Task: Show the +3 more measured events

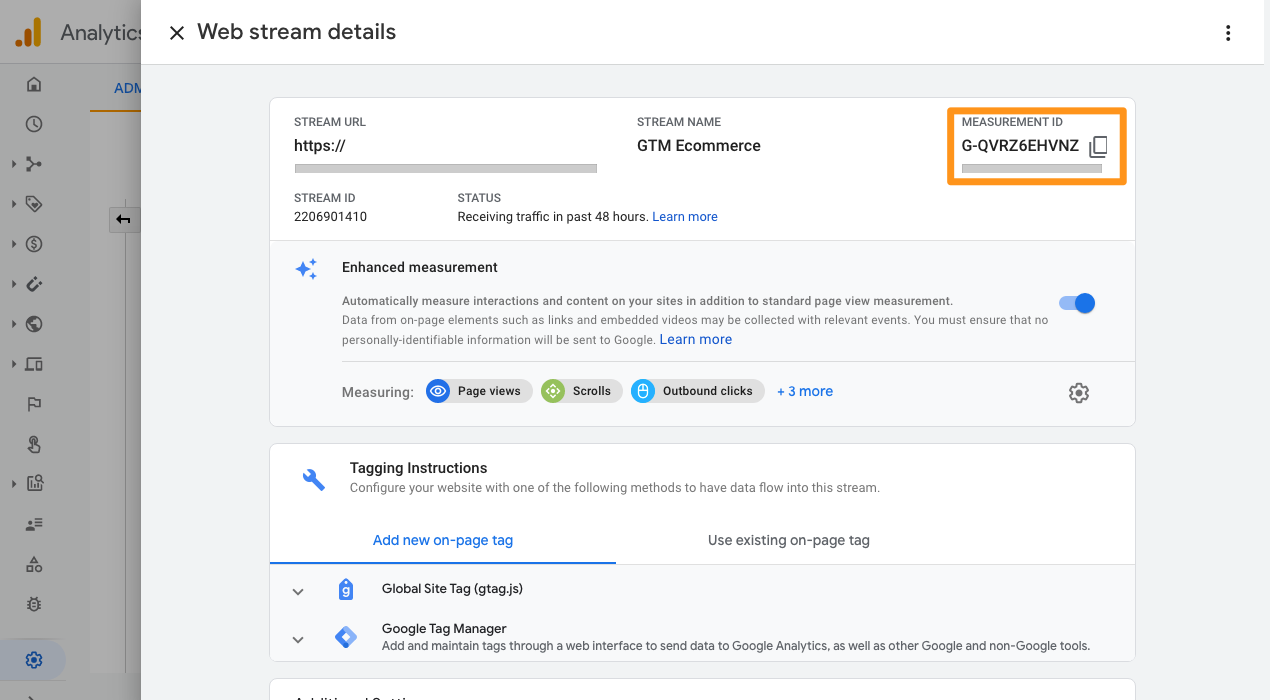Action: [x=805, y=391]
